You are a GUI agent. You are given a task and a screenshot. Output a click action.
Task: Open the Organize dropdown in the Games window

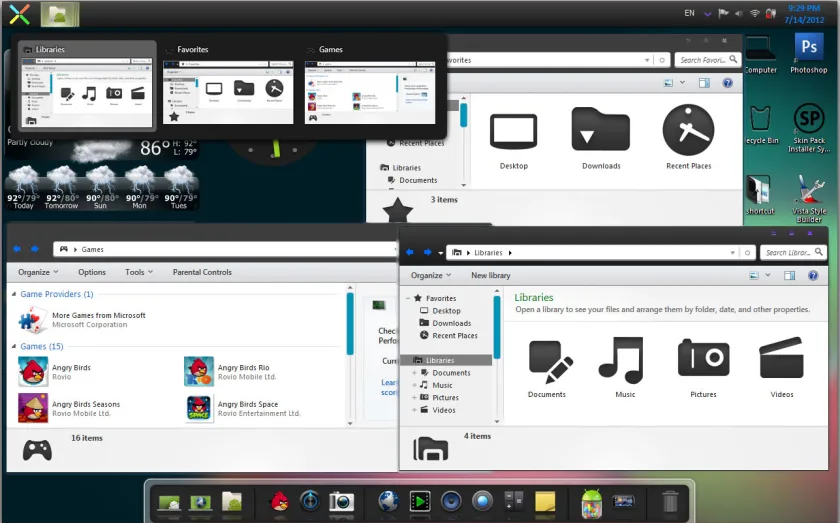38,272
